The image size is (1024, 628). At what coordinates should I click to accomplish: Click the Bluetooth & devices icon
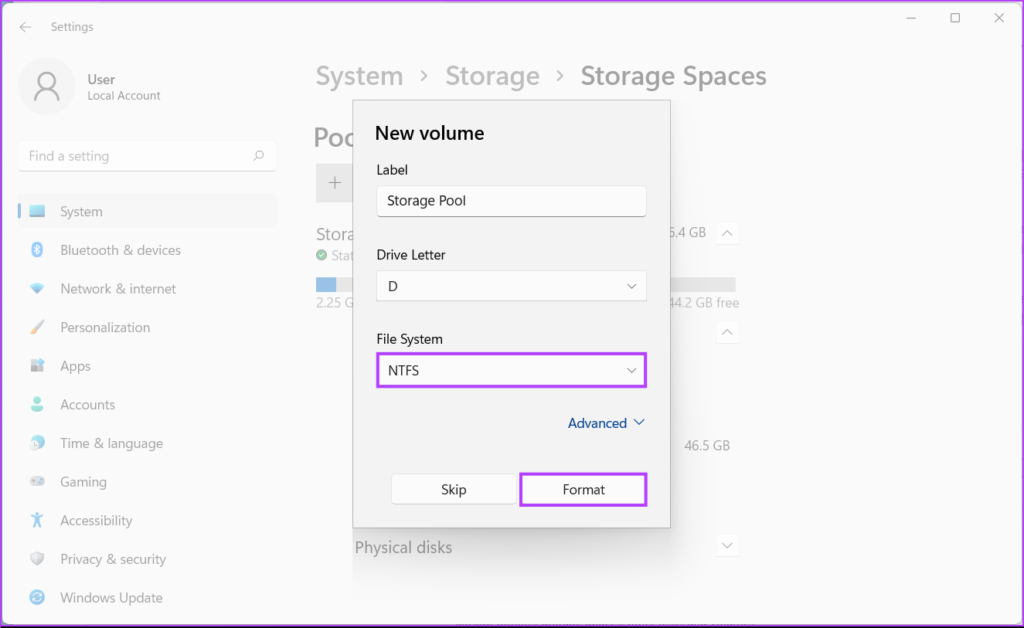(x=37, y=250)
